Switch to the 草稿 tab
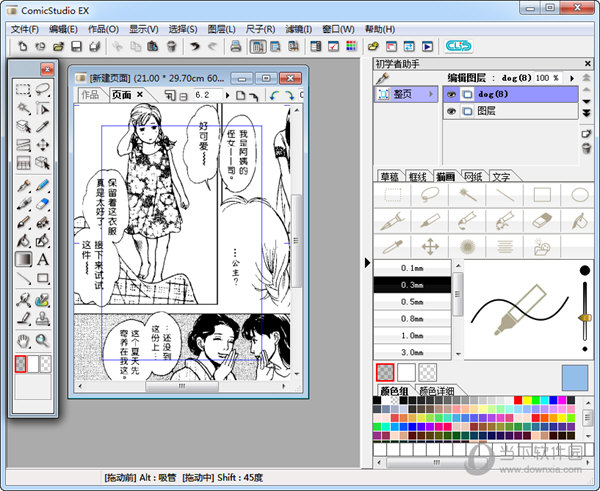This screenshot has height=491, width=600. pos(390,176)
